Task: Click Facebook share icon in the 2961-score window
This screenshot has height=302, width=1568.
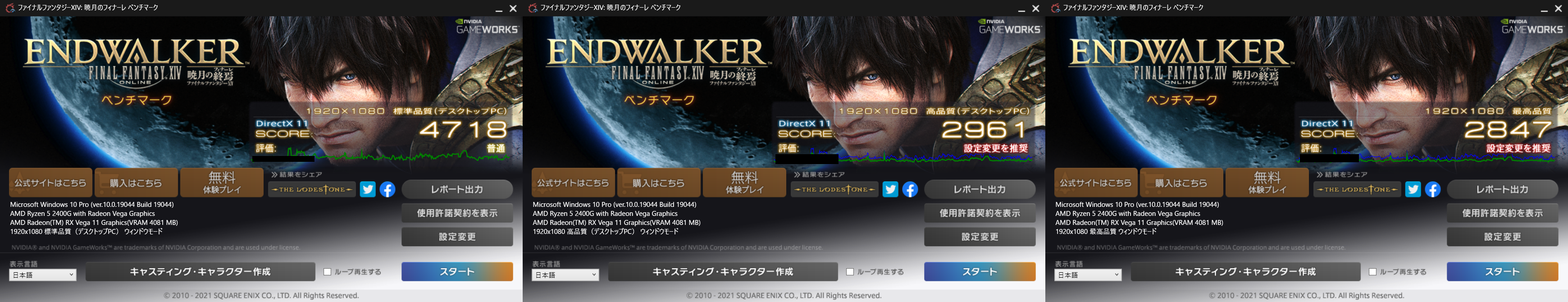Action: pos(910,189)
